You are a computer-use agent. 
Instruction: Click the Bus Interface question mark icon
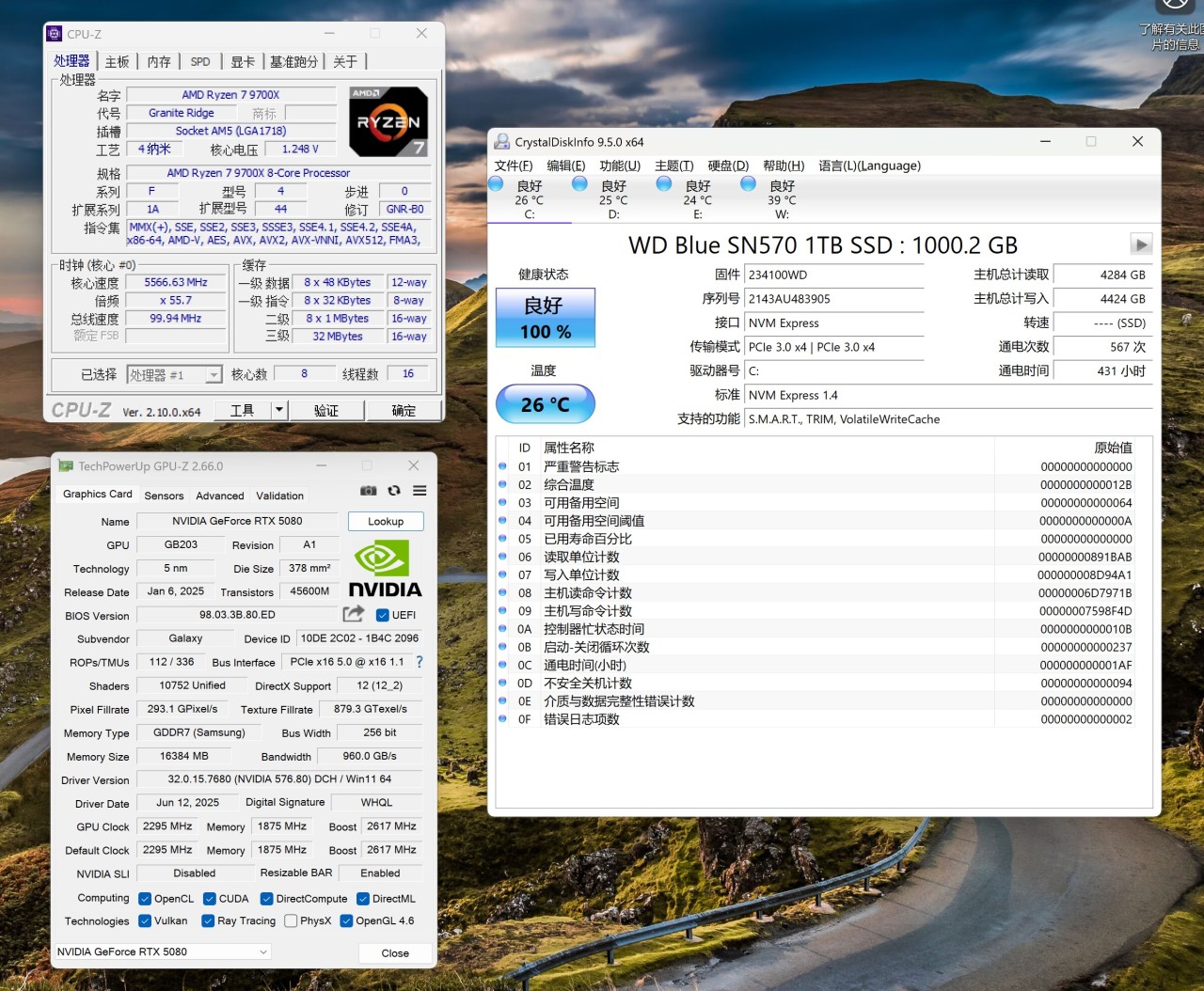420,662
